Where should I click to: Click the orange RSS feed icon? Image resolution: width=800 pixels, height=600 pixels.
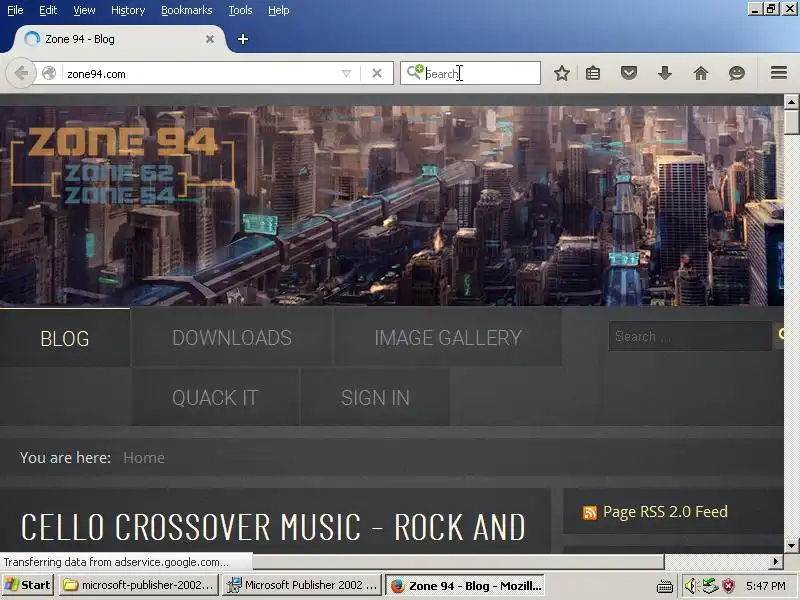coord(589,513)
